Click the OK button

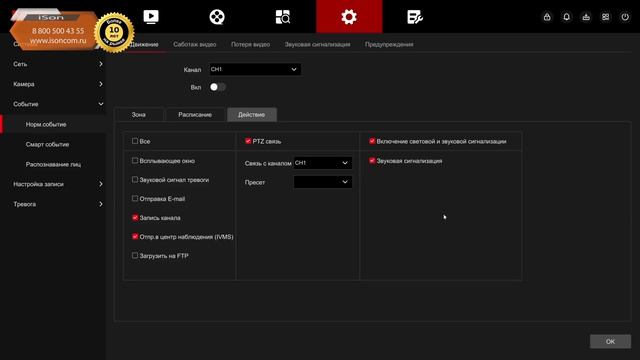610,342
